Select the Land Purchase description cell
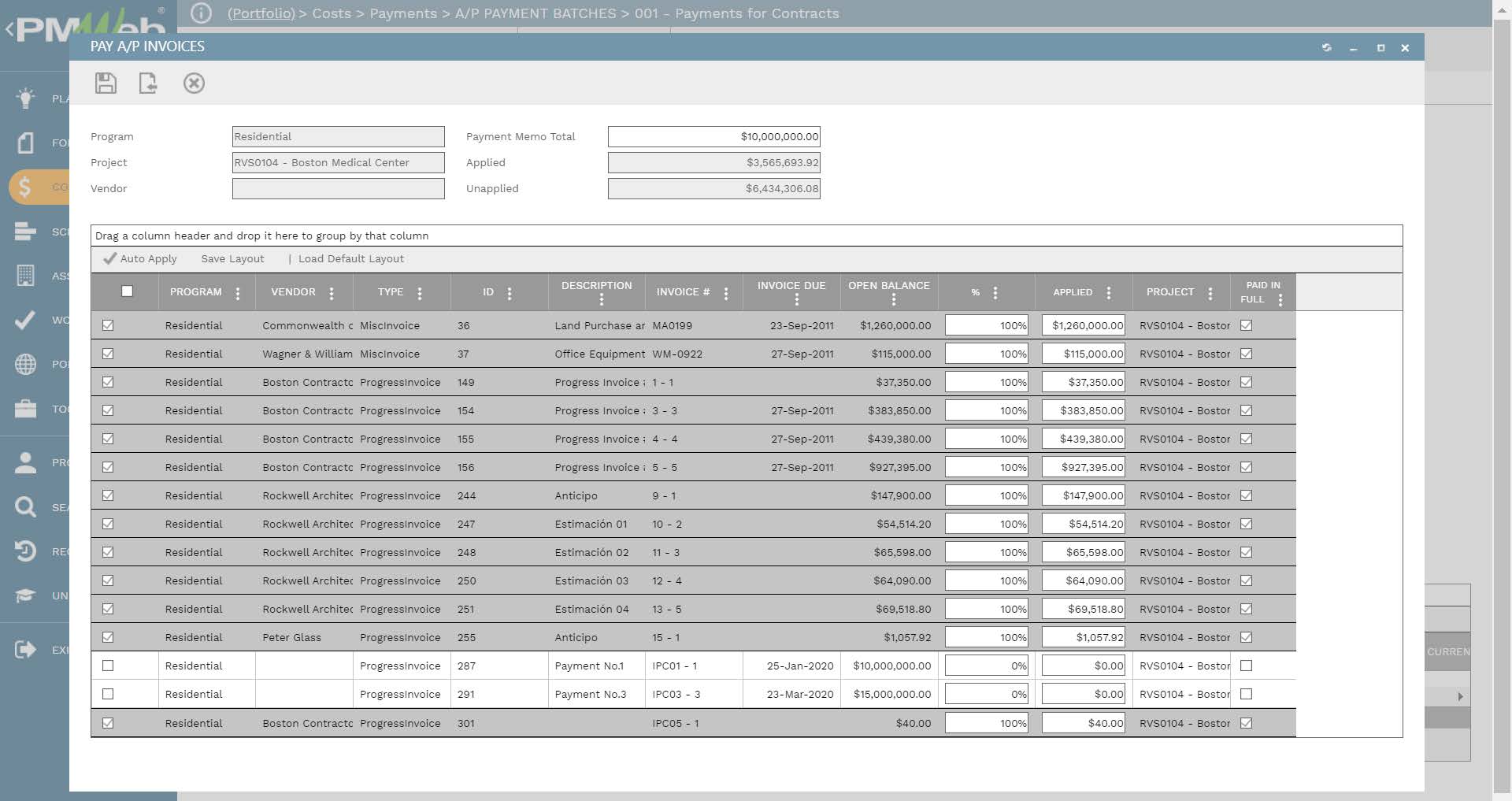This screenshot has height=801, width=1512. coord(597,325)
